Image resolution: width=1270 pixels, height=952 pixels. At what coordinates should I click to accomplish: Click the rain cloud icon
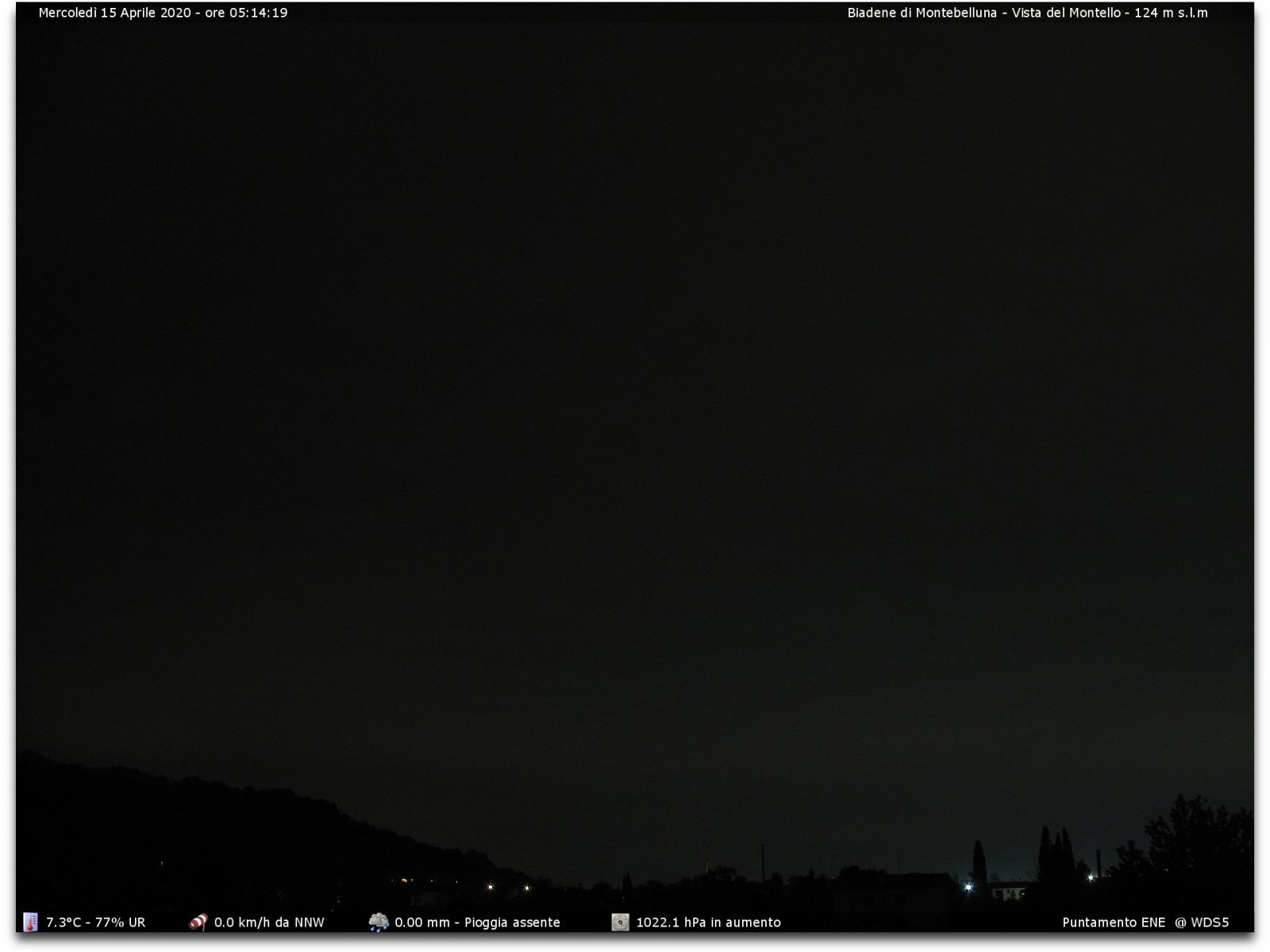click(379, 922)
